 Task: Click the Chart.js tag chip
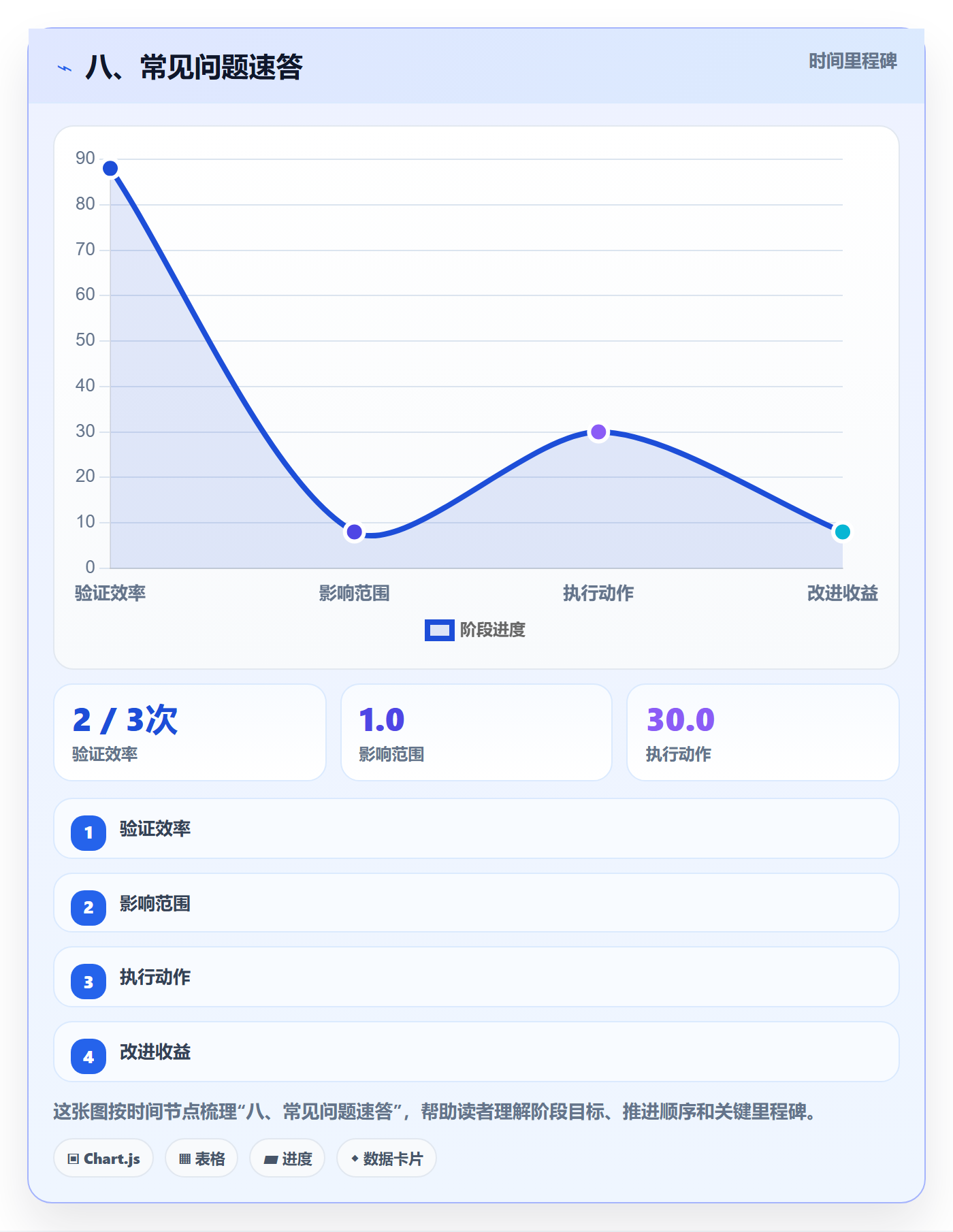pos(103,1158)
